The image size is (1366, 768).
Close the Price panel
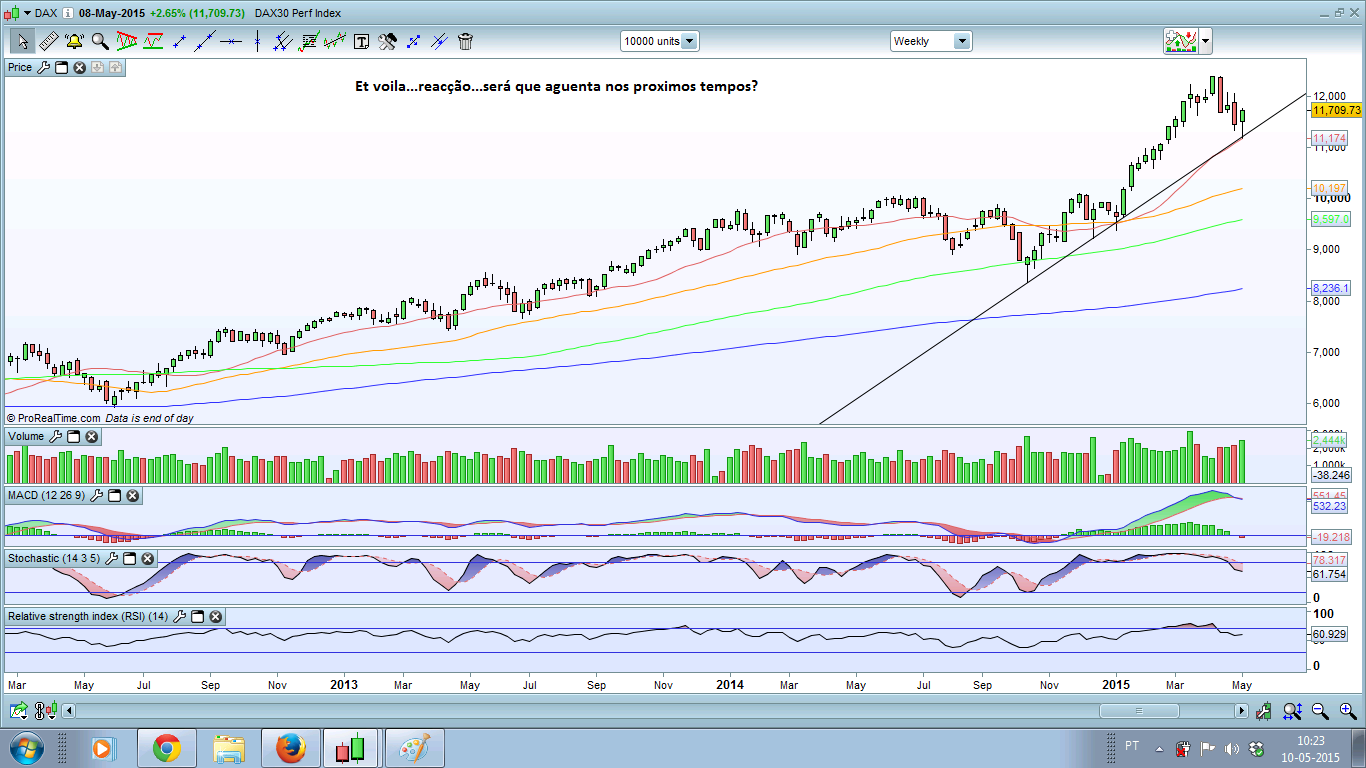coord(79,67)
